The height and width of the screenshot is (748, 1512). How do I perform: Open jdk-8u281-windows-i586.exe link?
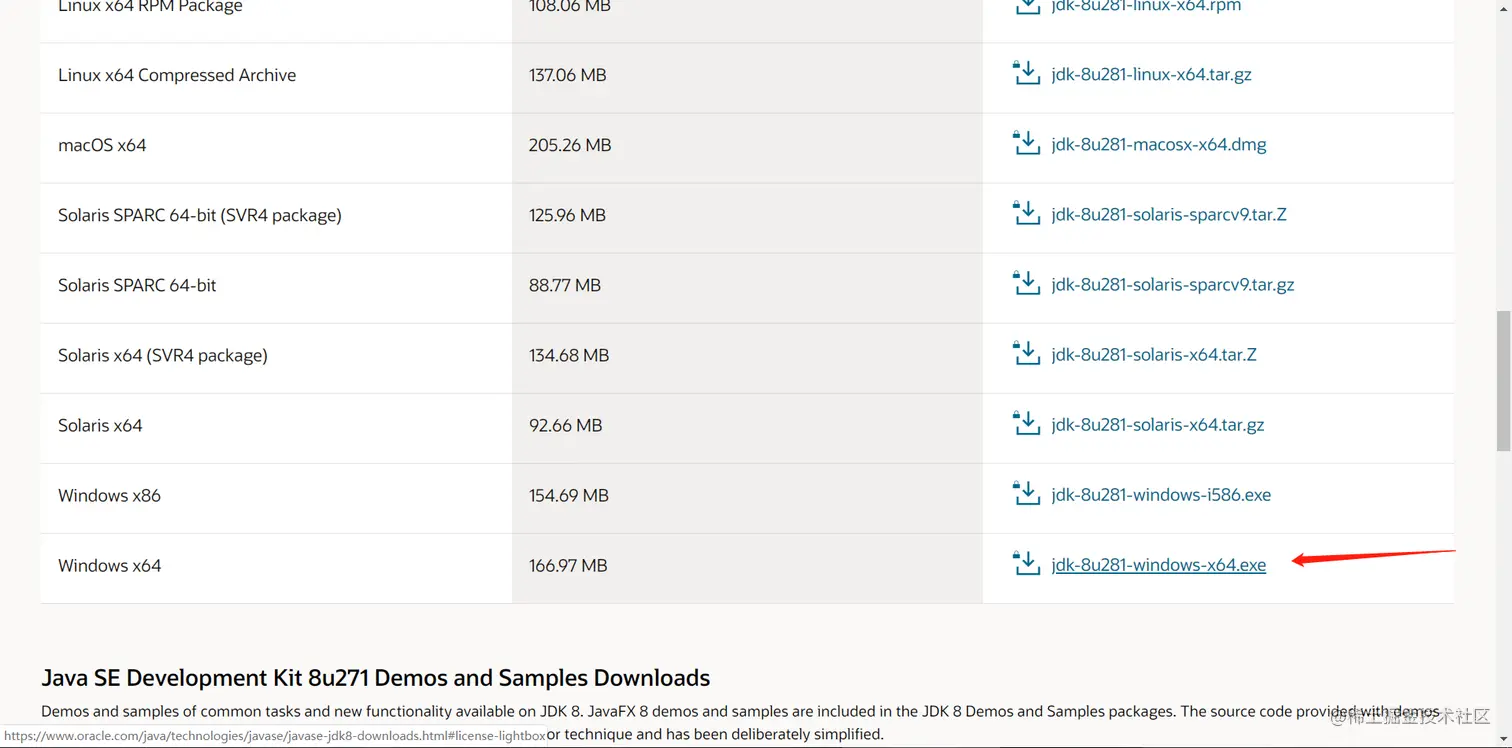(x=1161, y=495)
